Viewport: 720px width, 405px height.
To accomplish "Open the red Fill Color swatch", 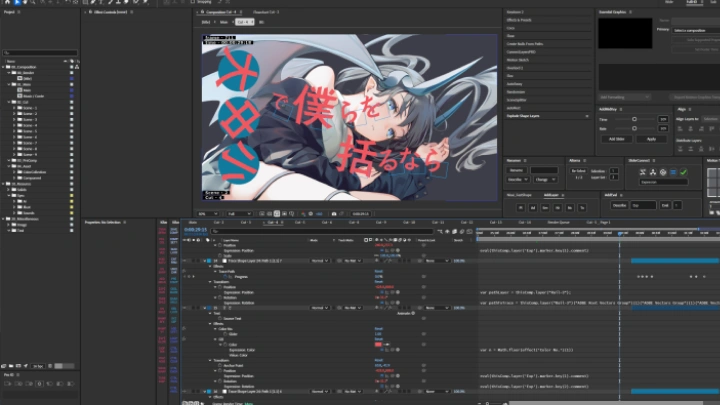I will (x=378, y=344).
